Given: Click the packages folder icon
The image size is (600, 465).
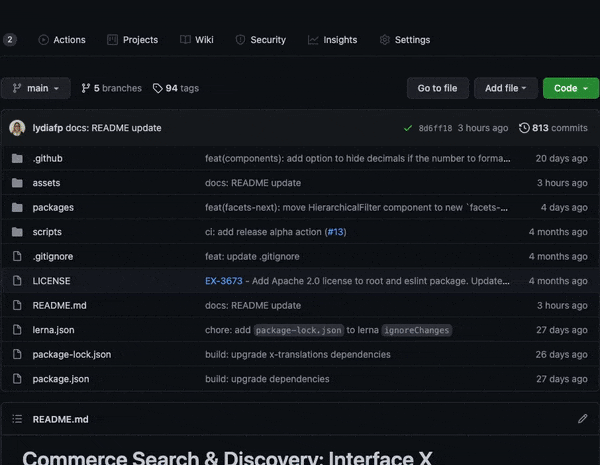Looking at the screenshot, I should coord(17,207).
